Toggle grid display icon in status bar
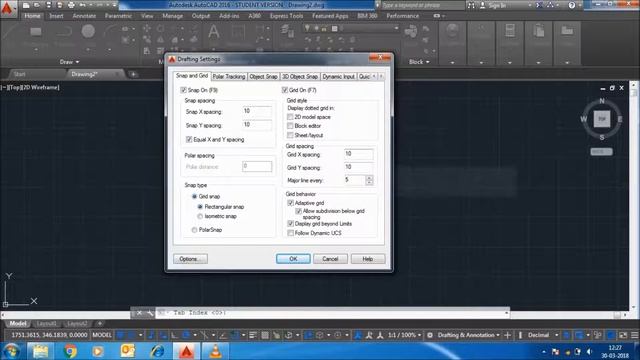640x360 pixels. coord(120,335)
